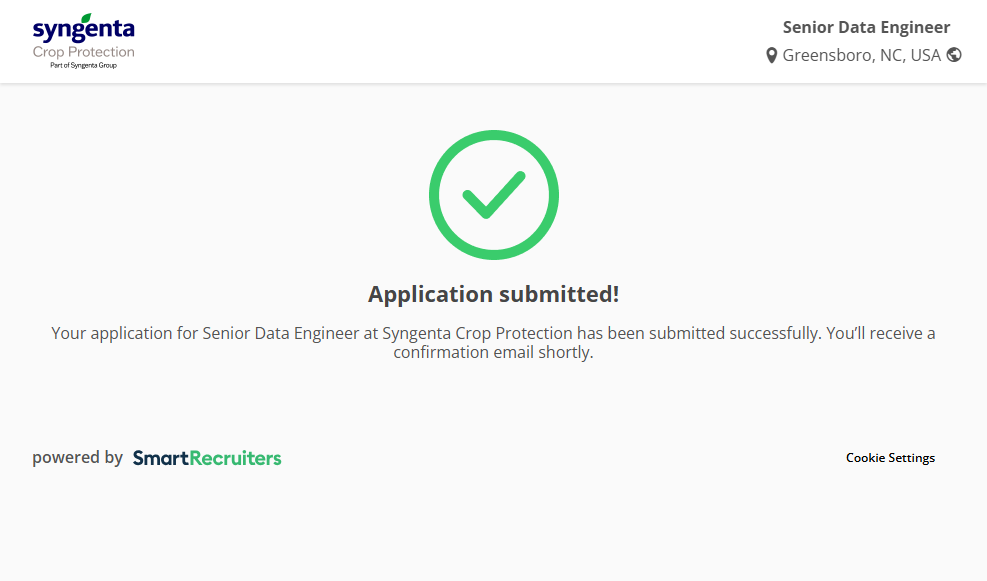
Task: Open the Cookie Settings link
Action: 890,458
